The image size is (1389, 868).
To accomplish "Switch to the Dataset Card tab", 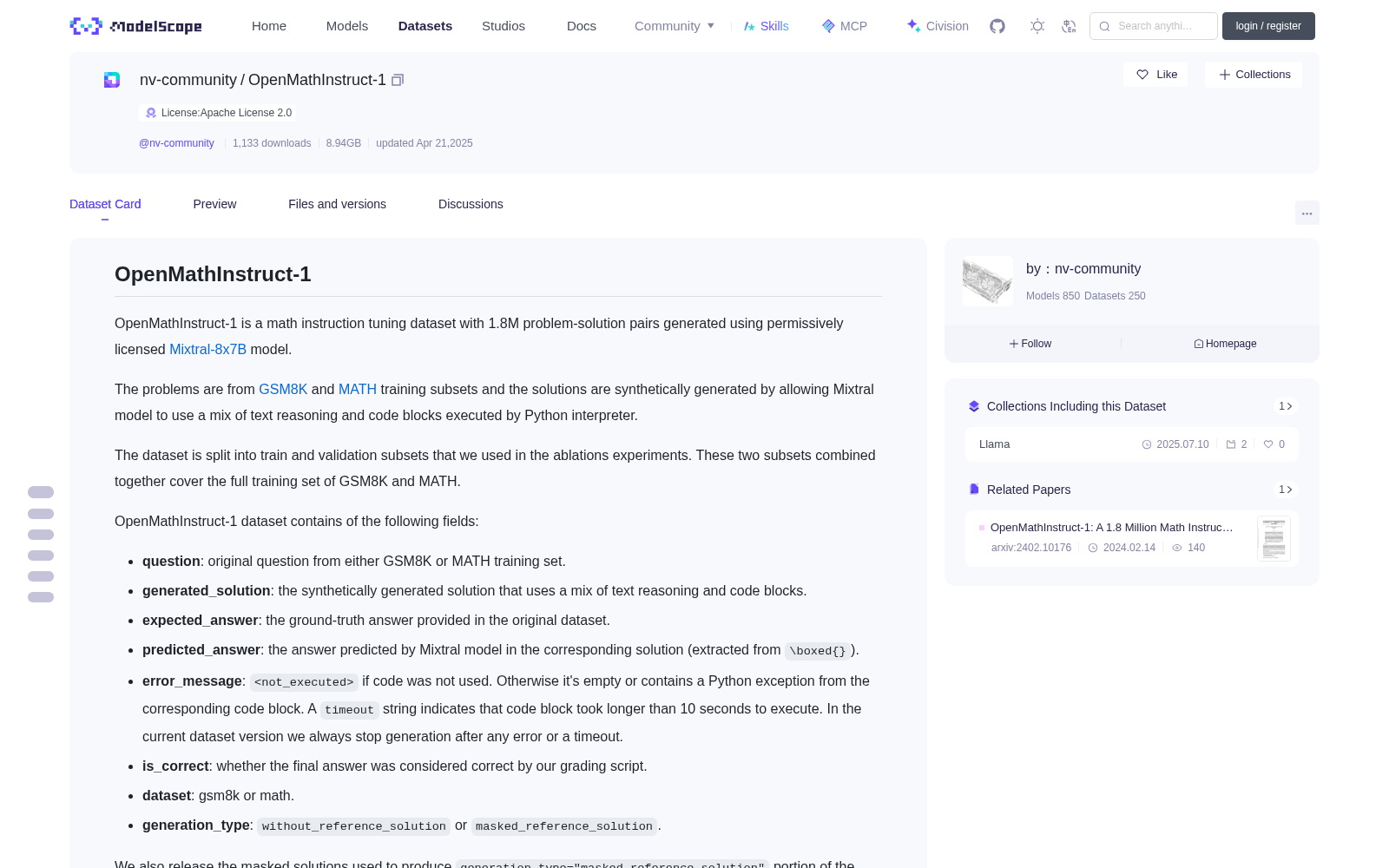I will pos(105,204).
